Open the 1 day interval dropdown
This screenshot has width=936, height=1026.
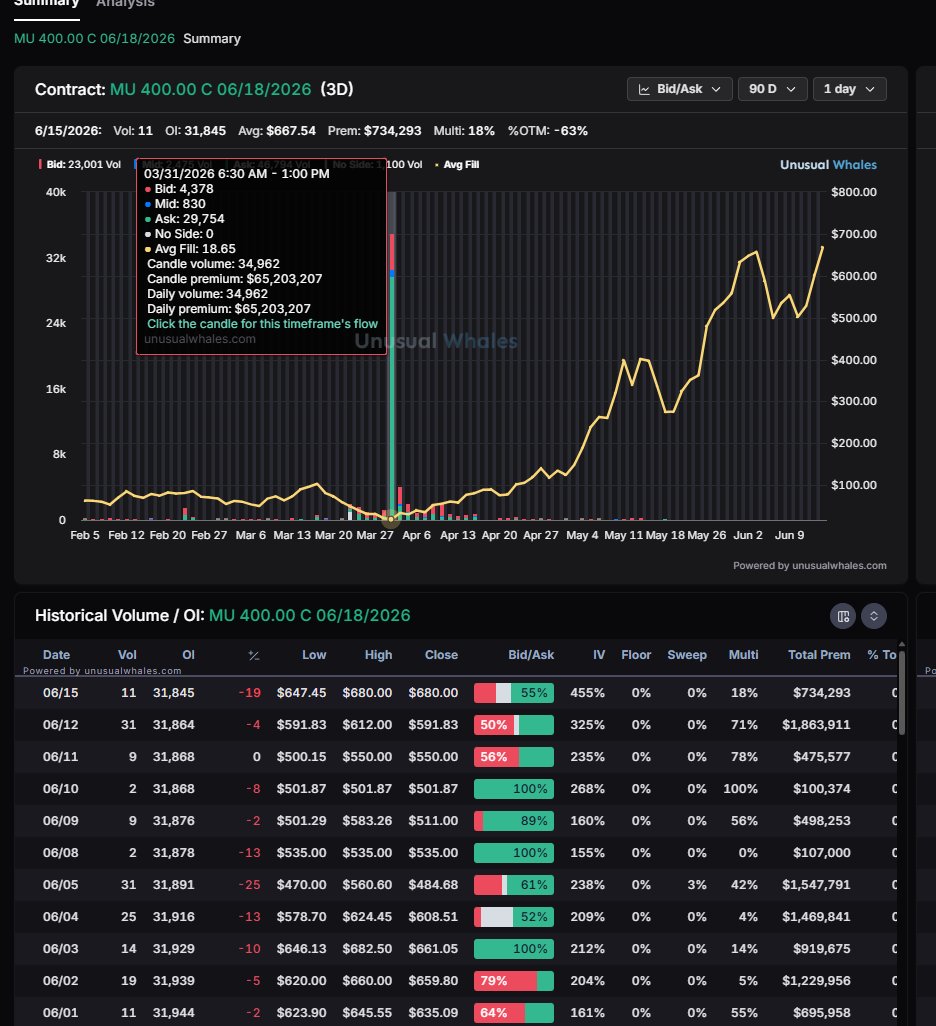(850, 89)
